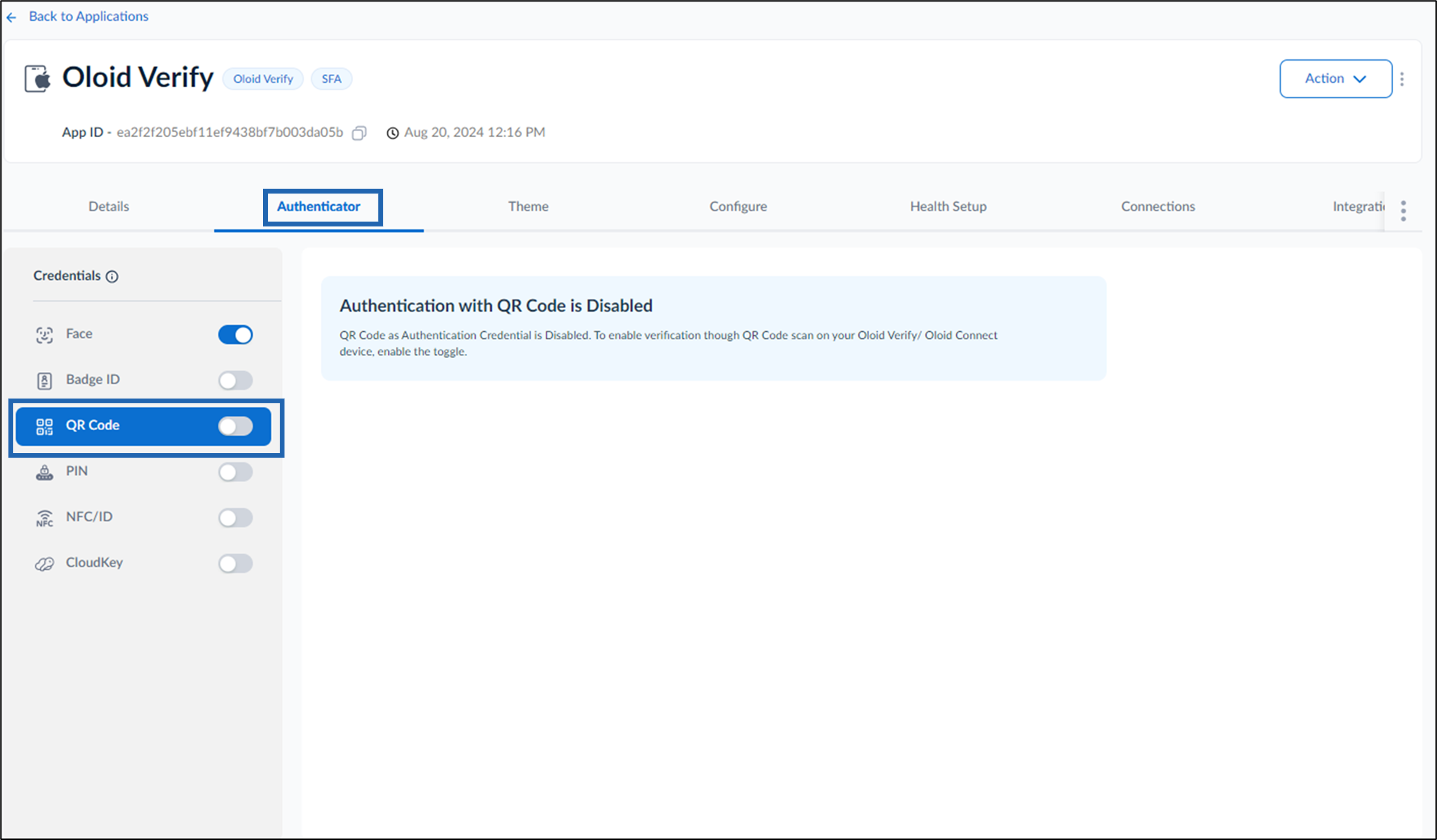Go to the Configure tab

(x=739, y=207)
